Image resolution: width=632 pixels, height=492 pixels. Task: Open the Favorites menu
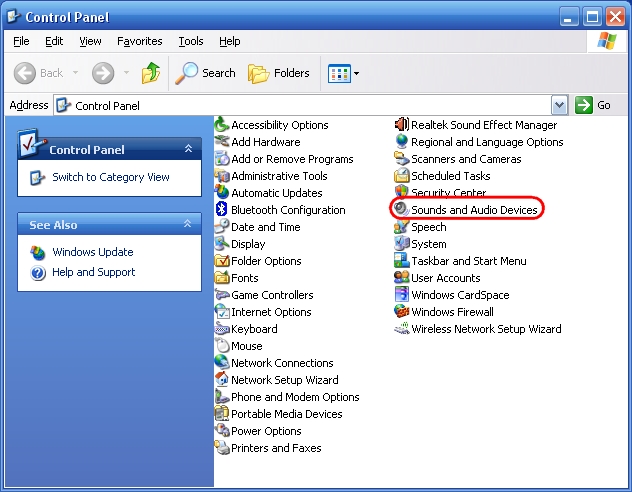(139, 41)
